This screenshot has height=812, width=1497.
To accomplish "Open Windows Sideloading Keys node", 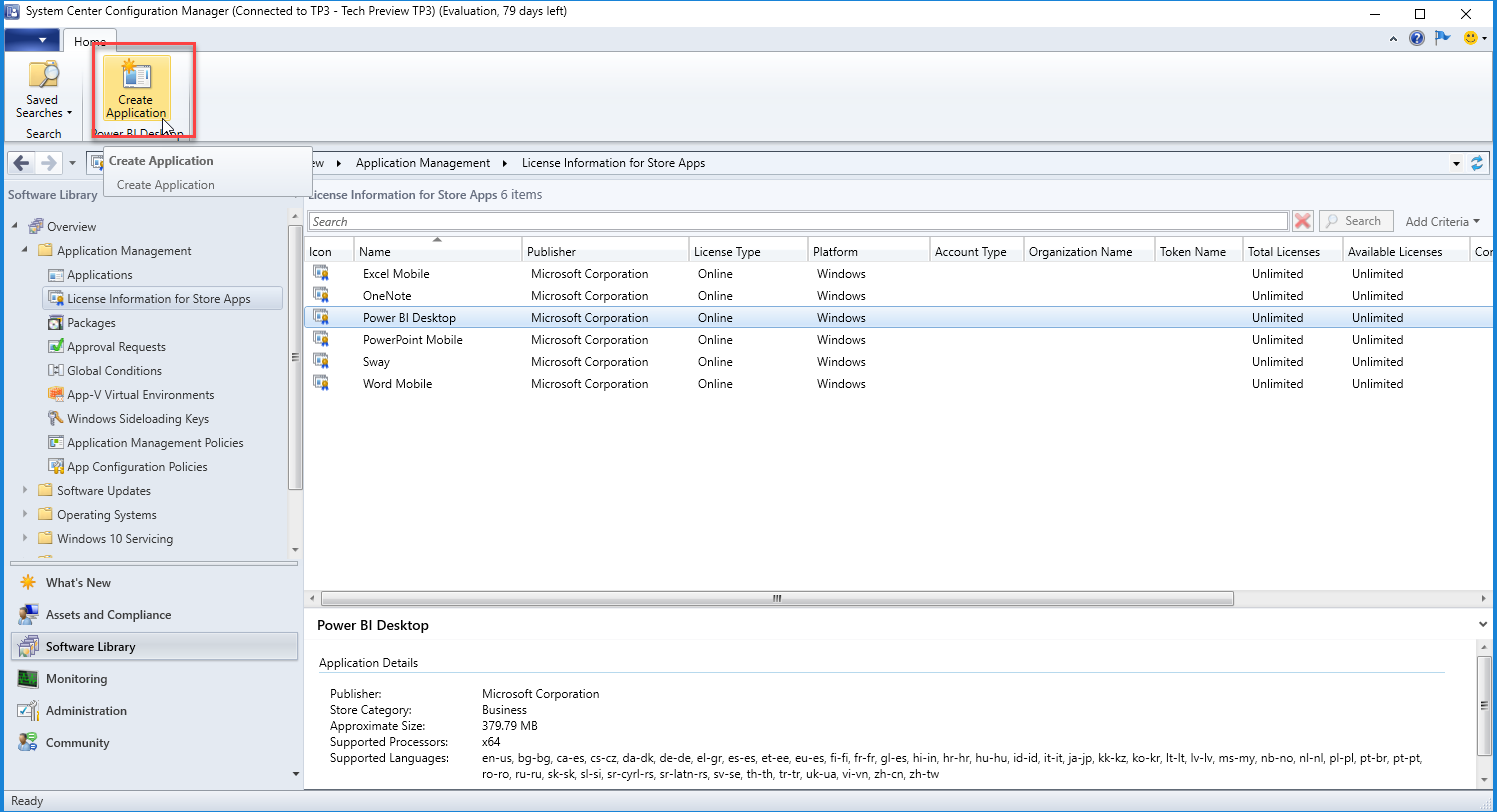I will [x=138, y=419].
